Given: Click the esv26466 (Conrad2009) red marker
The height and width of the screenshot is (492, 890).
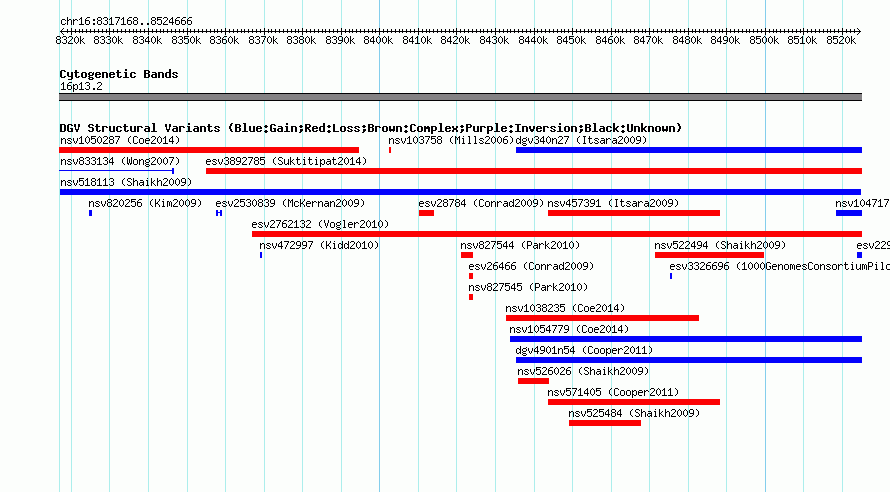Looking at the screenshot, I should click(x=471, y=276).
